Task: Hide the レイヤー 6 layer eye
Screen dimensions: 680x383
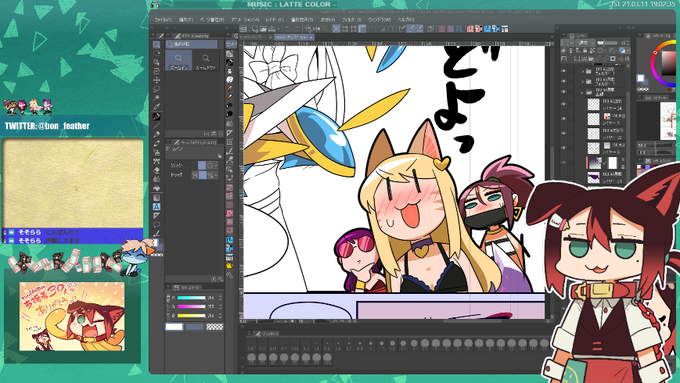Action: click(564, 147)
